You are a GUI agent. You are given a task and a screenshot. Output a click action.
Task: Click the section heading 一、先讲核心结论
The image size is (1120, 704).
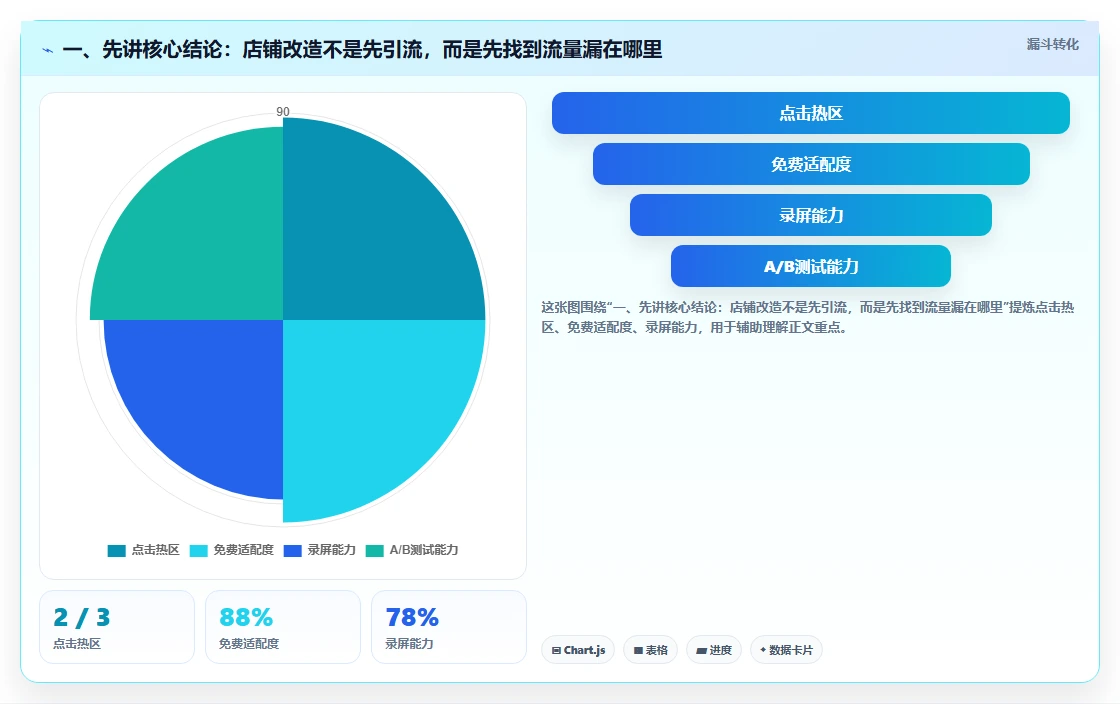pyautogui.click(x=362, y=49)
